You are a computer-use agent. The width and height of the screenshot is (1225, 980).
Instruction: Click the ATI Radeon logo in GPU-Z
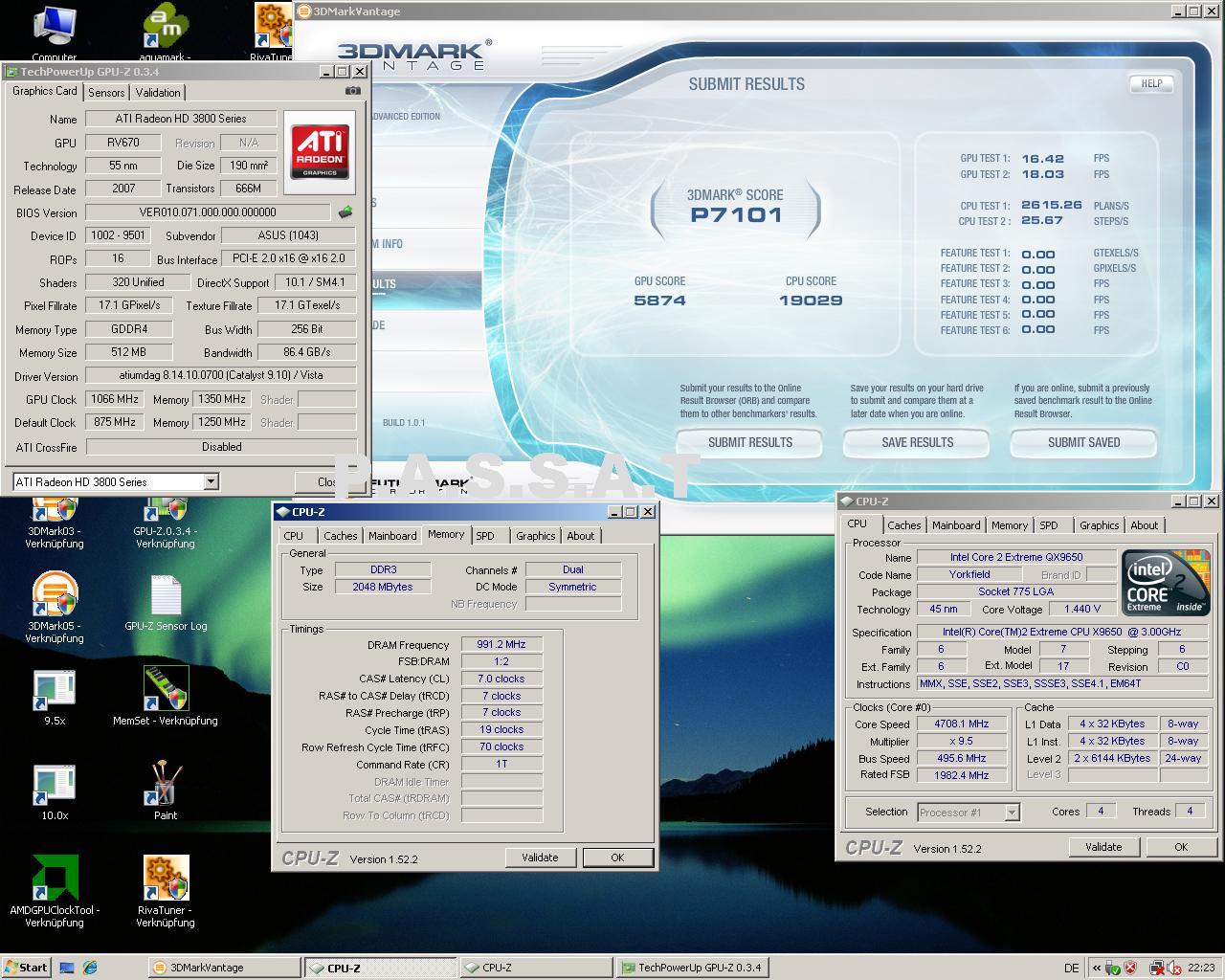point(320,150)
